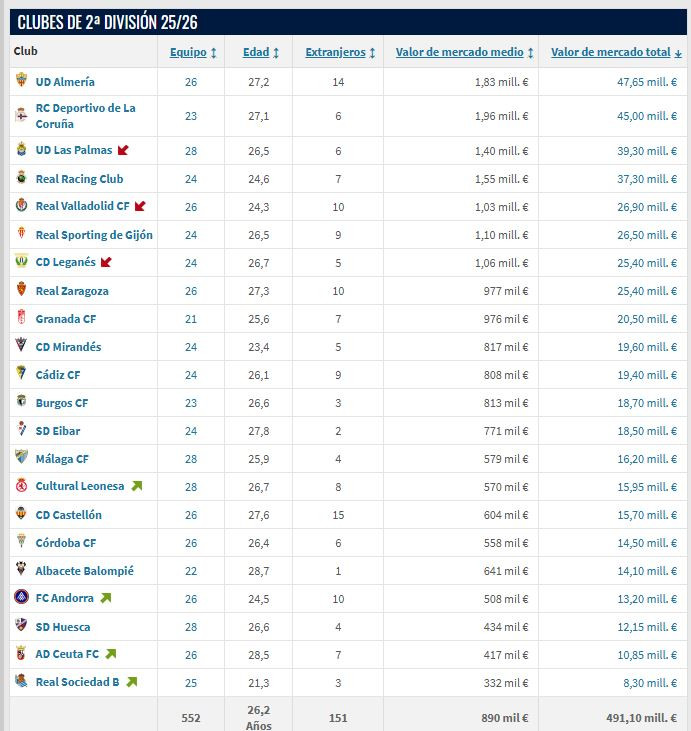Click the Real Sociedad B crest
The width and height of the screenshot is (691, 731).
point(21,681)
